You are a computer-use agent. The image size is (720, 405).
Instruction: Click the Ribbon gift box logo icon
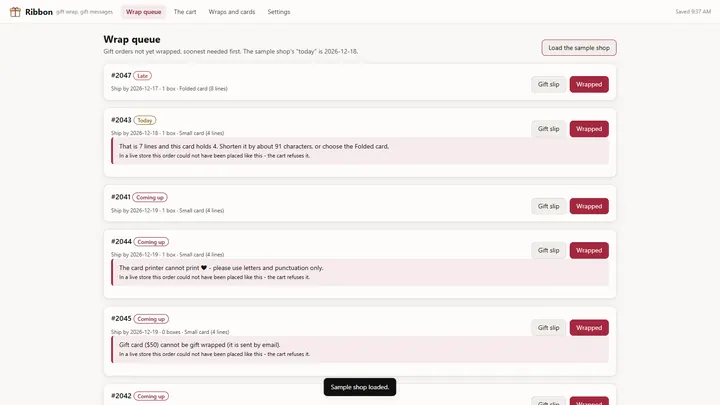point(15,12)
